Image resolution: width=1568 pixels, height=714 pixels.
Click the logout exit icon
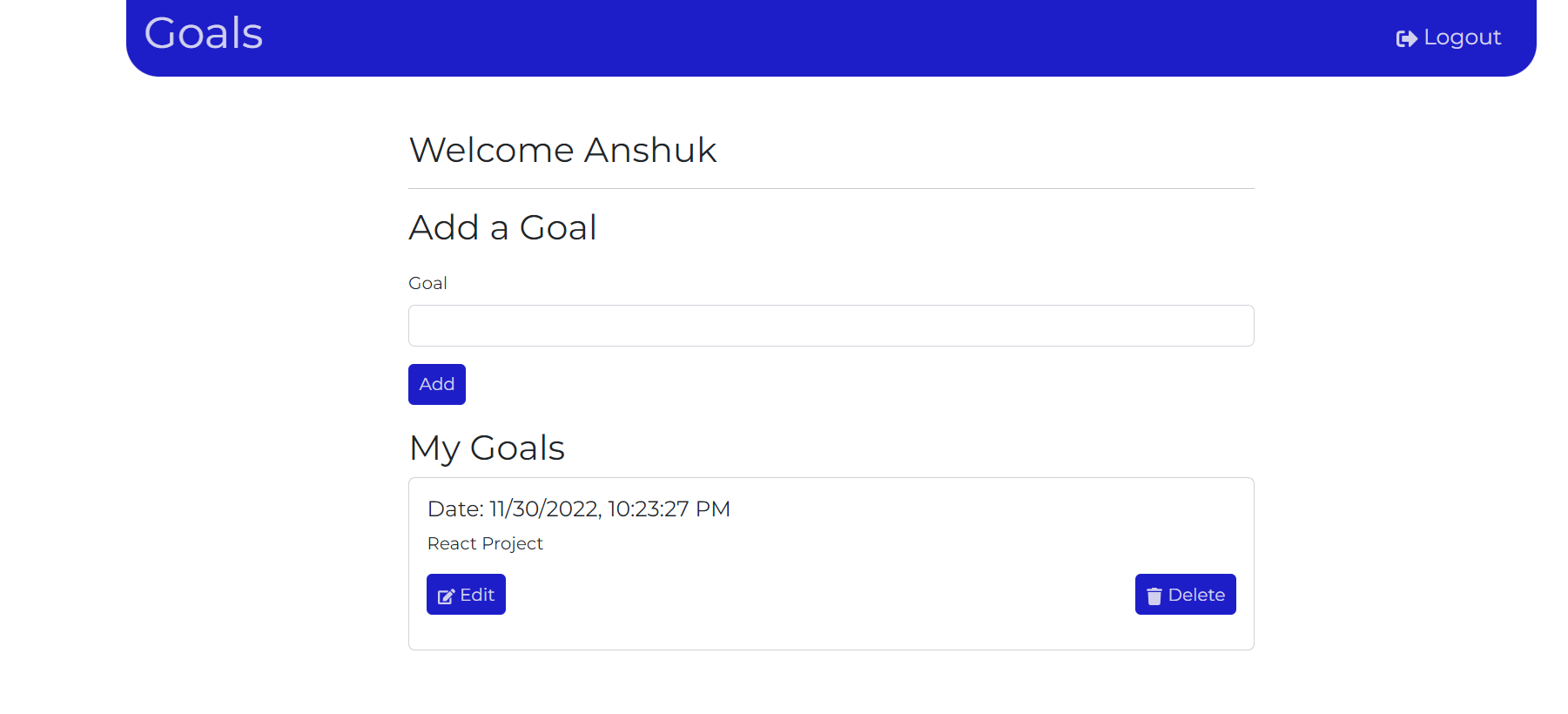[x=1407, y=37]
